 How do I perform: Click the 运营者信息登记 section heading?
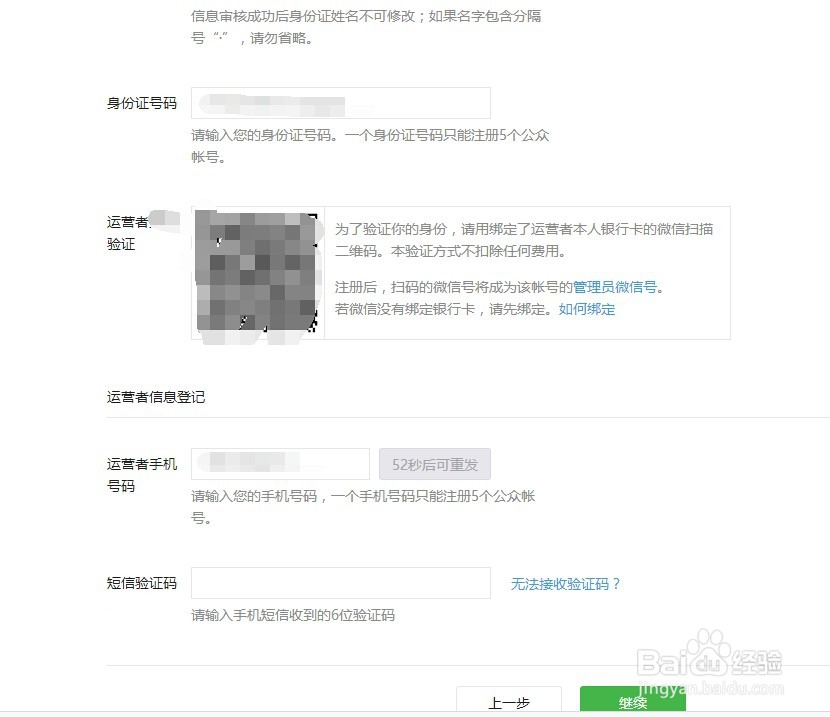(156, 397)
